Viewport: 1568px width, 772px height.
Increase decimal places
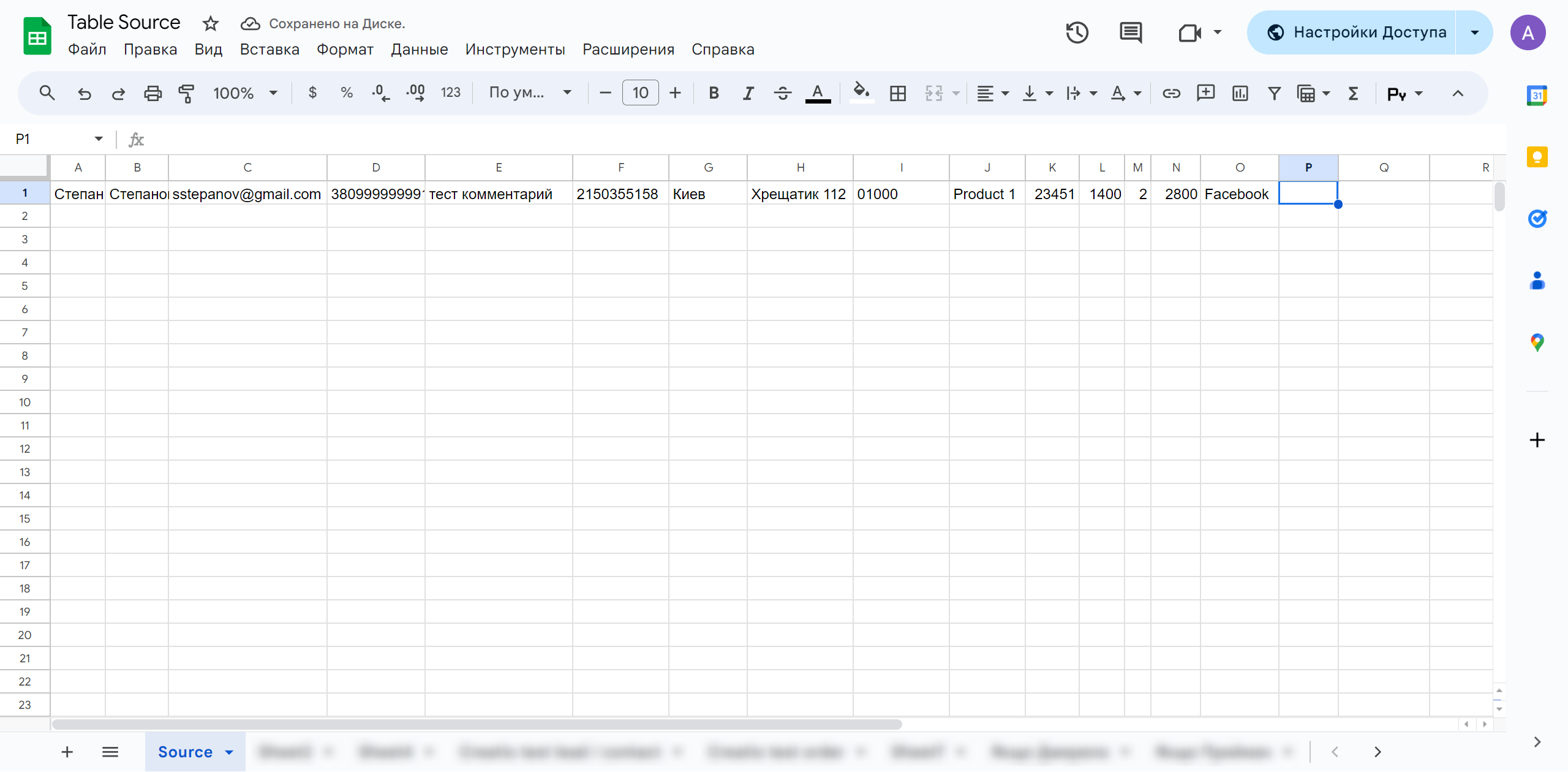(x=415, y=93)
